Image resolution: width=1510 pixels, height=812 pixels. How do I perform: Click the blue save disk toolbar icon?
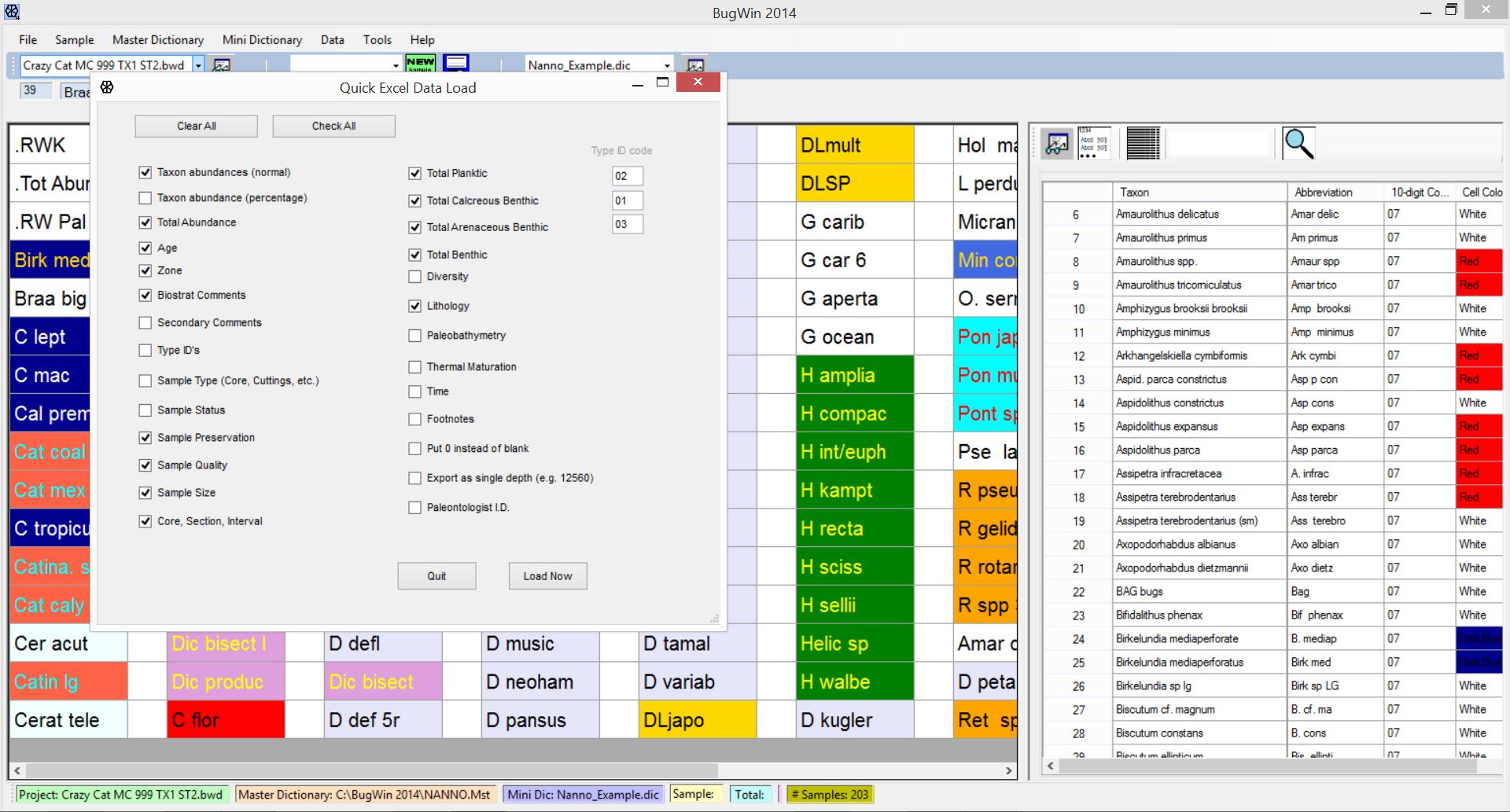click(456, 63)
